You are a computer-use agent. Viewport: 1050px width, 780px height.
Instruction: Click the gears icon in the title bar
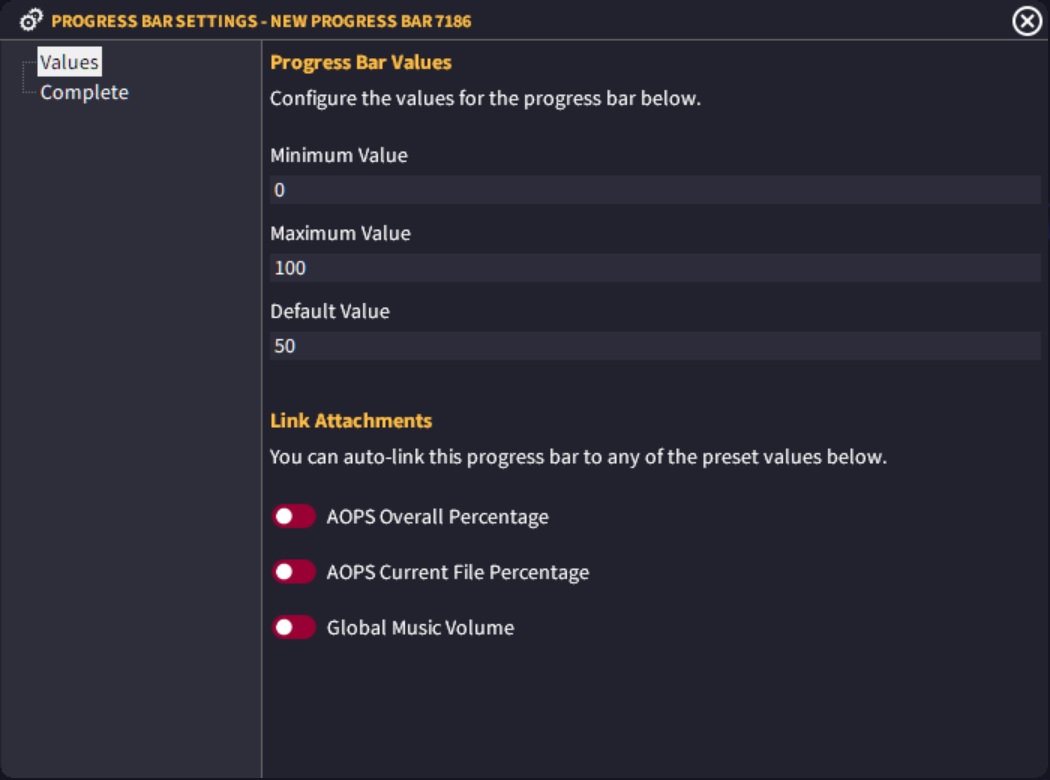click(x=28, y=19)
